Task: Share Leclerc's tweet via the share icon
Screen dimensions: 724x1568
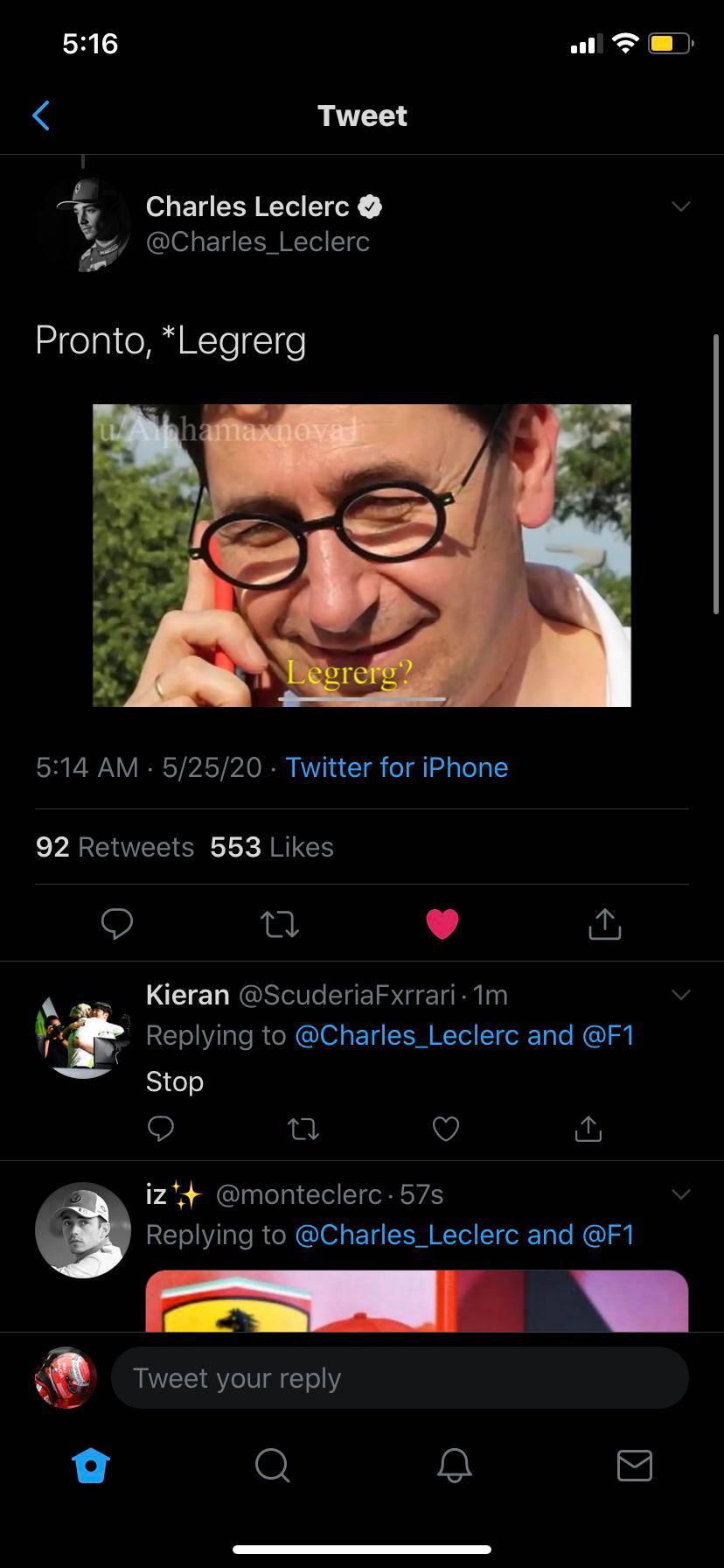Action: [604, 923]
